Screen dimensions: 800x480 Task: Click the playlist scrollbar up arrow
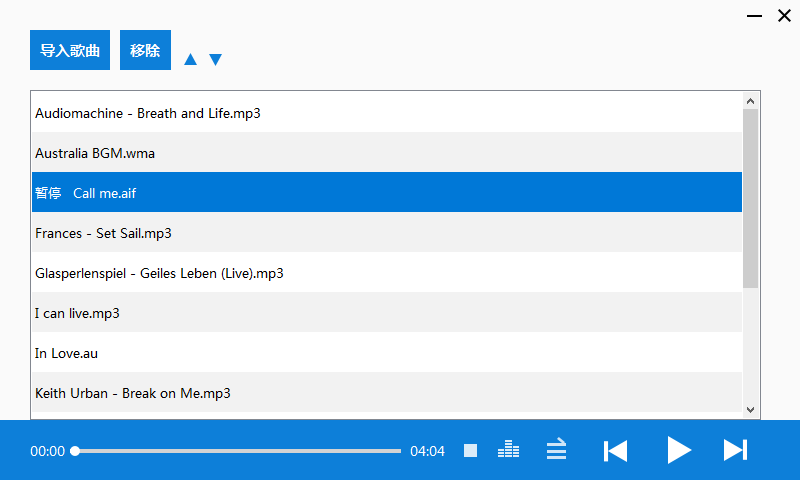click(750, 101)
